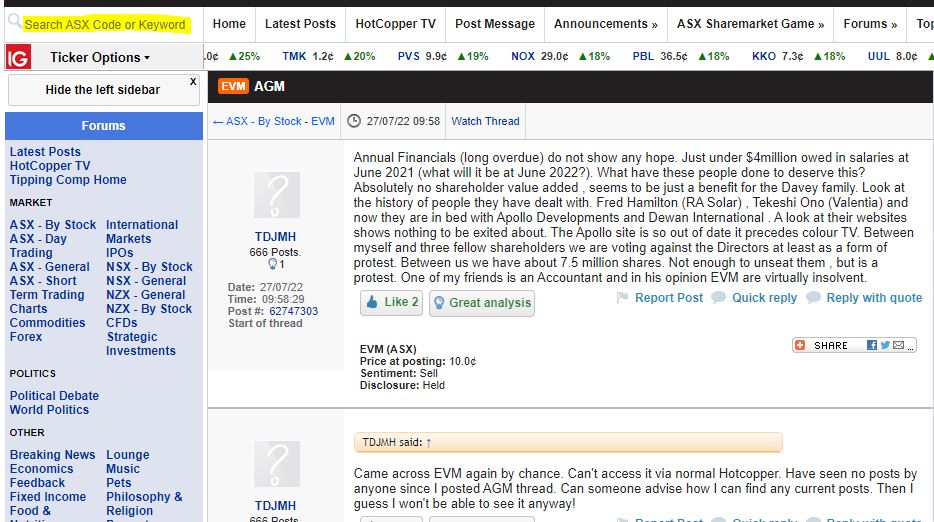The width and height of the screenshot is (934, 522).
Task: Open Forex sidebar link
Action: tap(26, 337)
